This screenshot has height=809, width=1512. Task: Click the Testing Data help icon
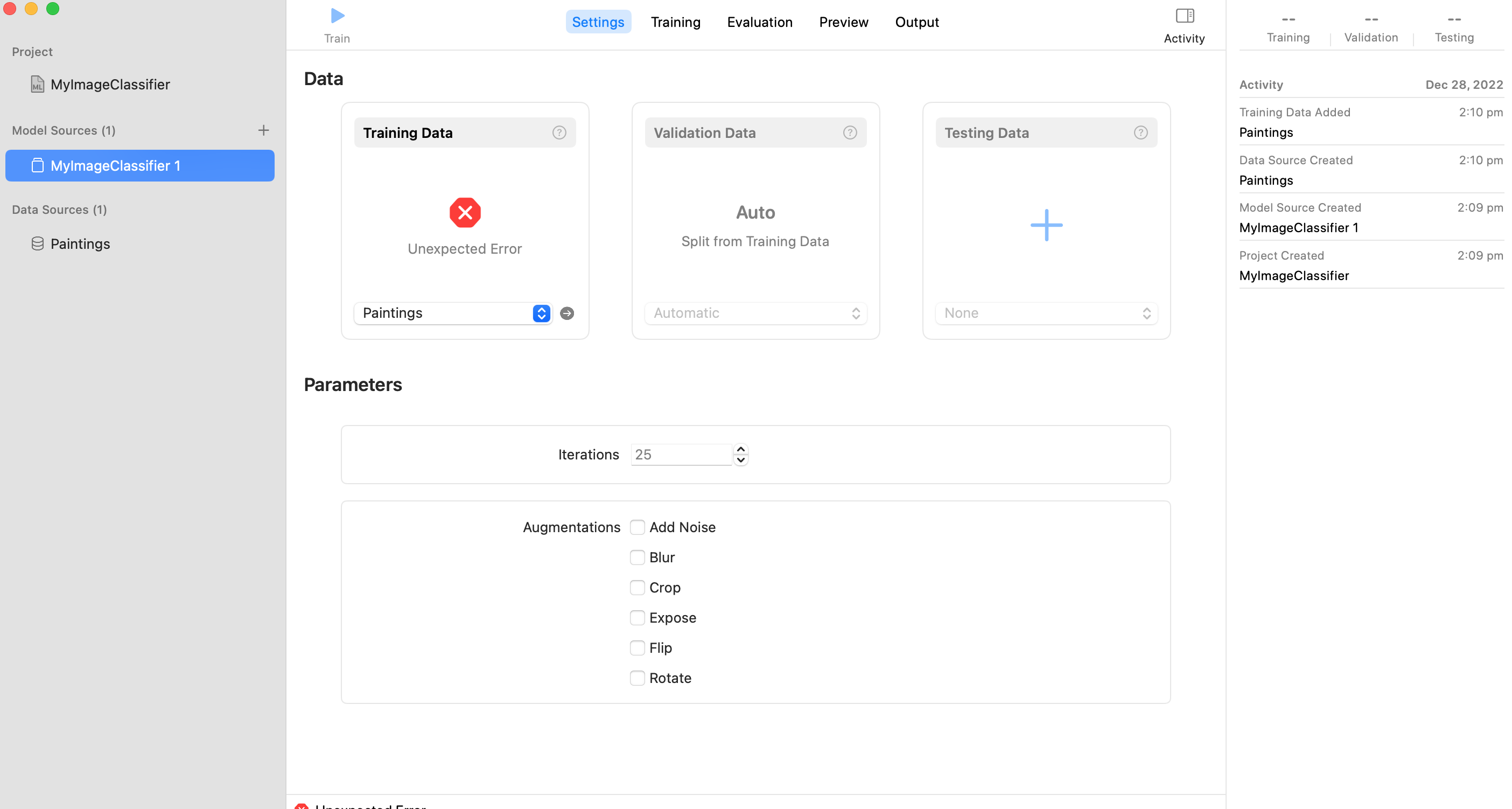tap(1140, 132)
